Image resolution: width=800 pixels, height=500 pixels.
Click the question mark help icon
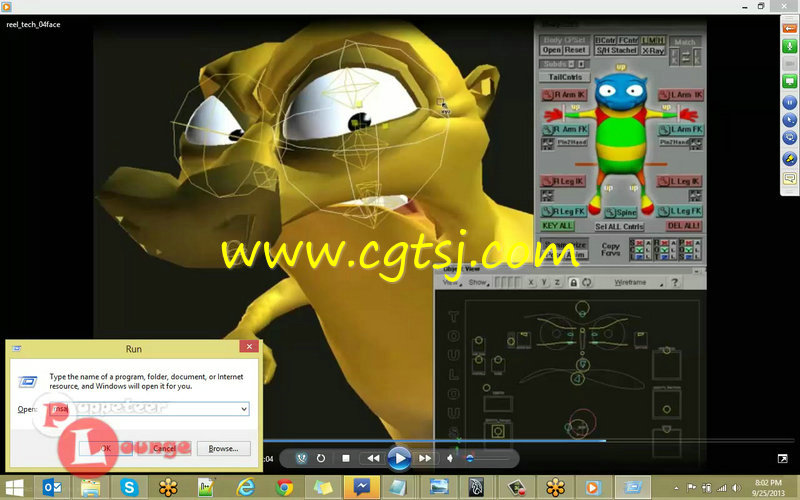coord(674,282)
